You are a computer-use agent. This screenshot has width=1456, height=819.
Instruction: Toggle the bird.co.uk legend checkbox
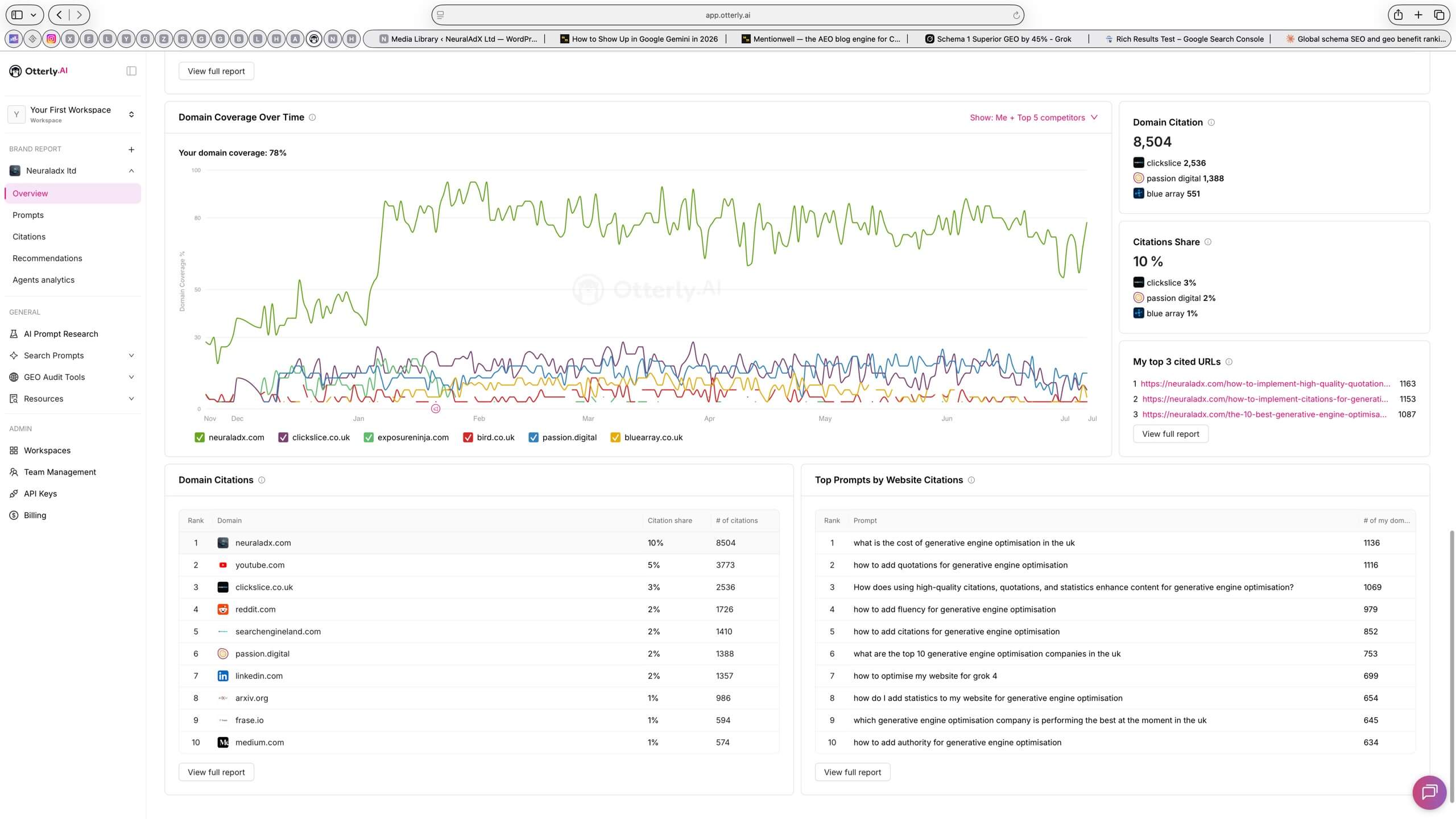[x=468, y=437]
